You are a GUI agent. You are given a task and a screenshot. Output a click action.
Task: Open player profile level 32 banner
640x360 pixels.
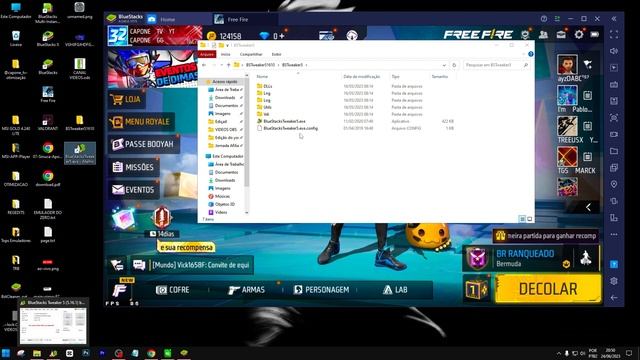tap(155, 36)
